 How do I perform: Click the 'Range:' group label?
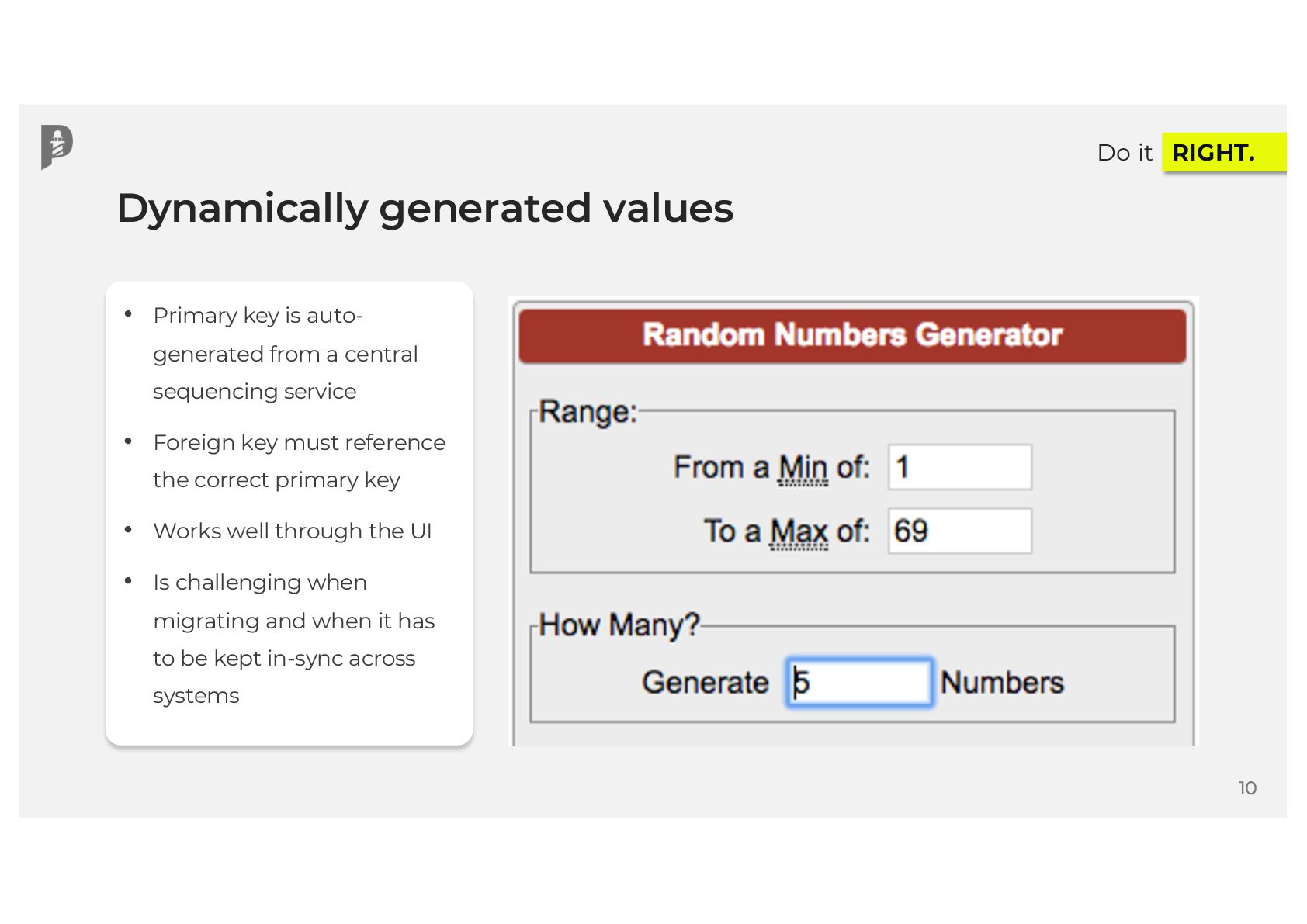[x=588, y=412]
